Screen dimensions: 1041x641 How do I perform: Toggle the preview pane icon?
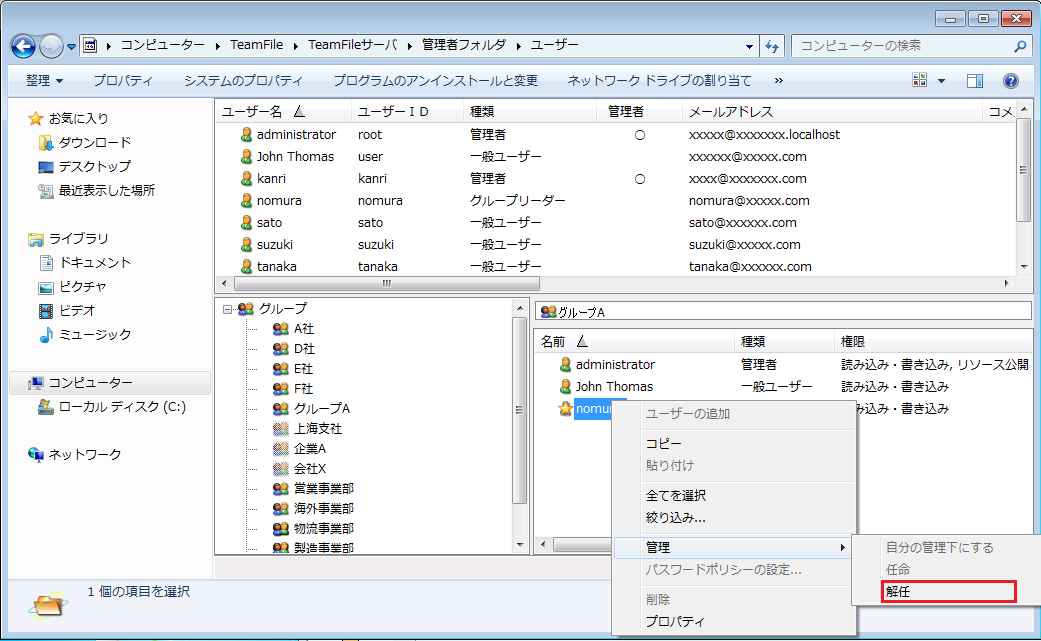(x=975, y=81)
